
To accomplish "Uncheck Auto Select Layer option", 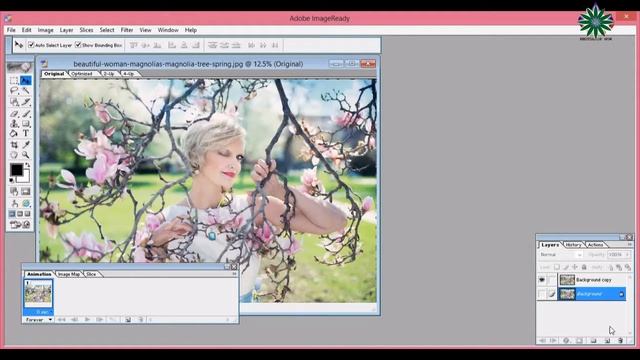I will tap(31, 45).
